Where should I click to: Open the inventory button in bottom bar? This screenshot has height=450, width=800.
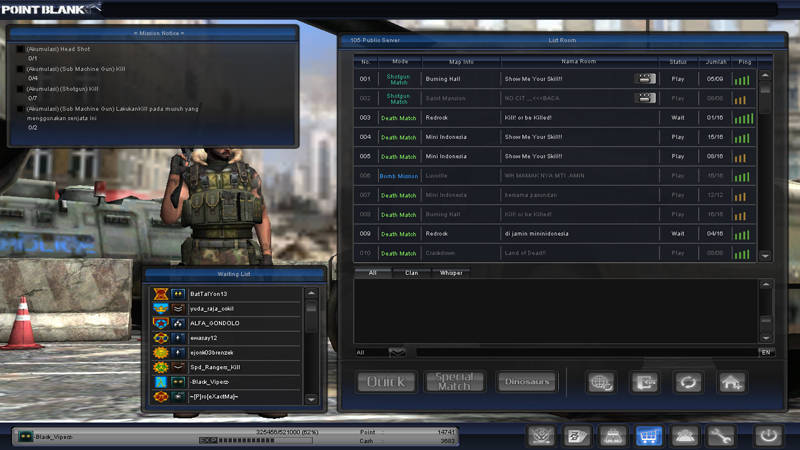pyautogui.click(x=613, y=436)
